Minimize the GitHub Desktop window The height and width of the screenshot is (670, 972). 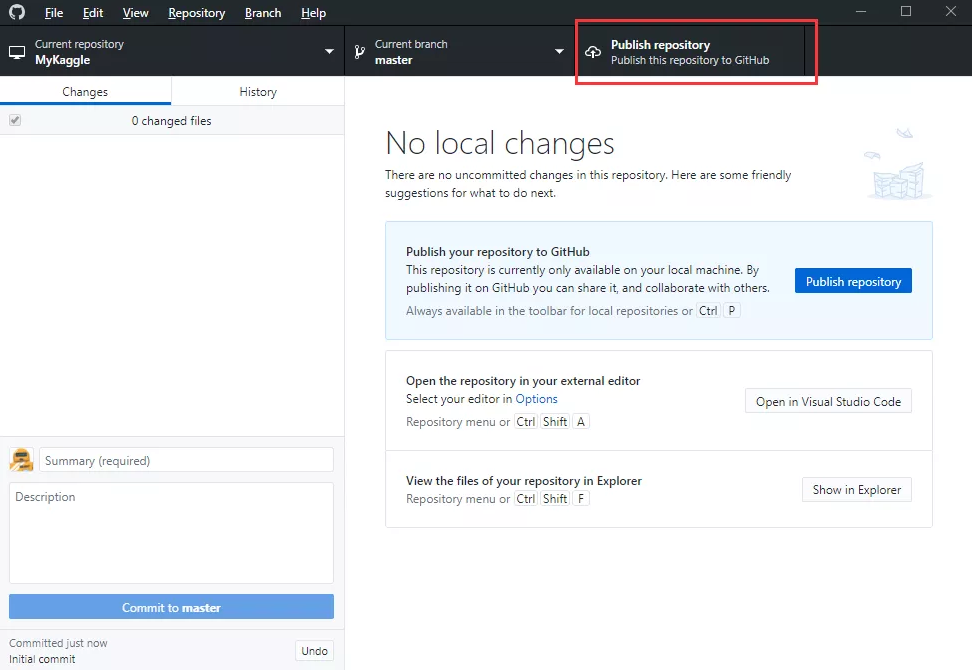(x=861, y=12)
